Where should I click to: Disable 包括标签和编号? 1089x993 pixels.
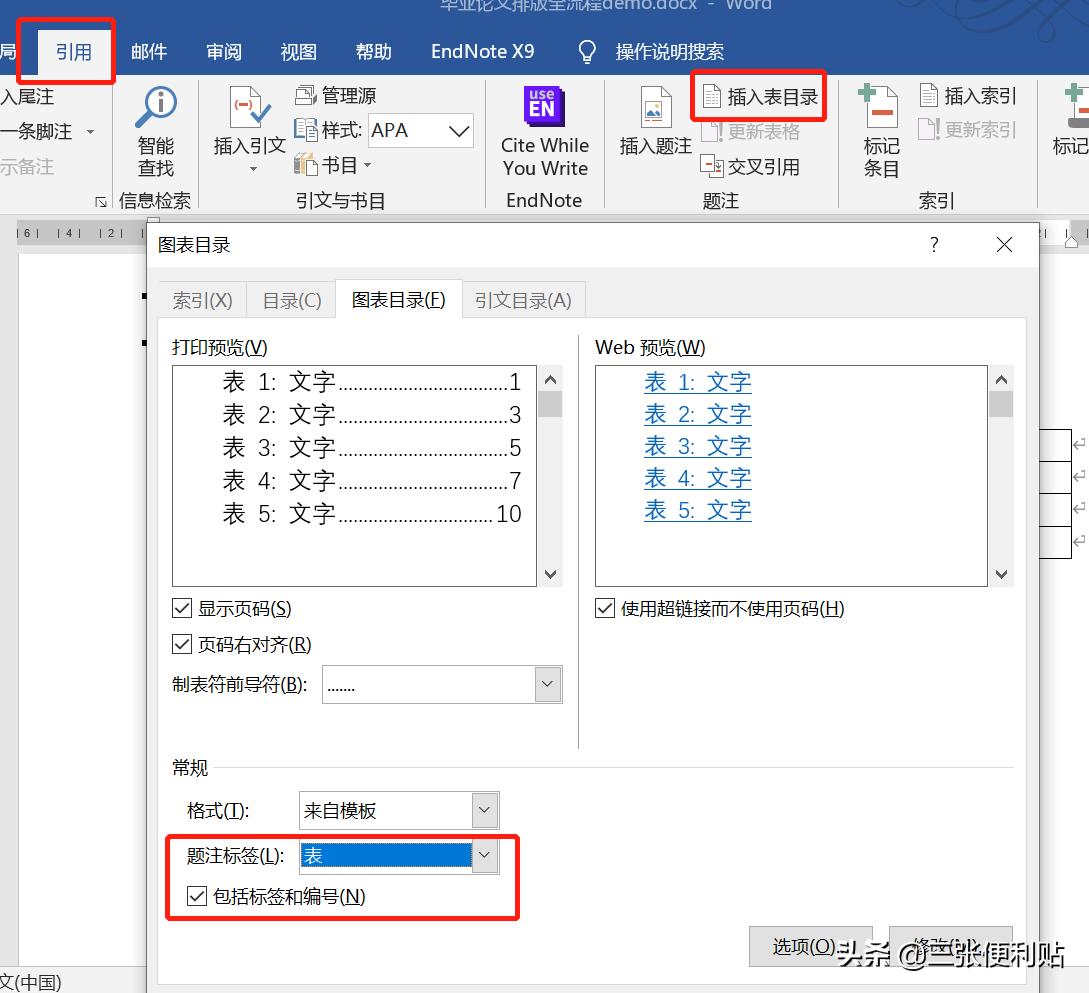pyautogui.click(x=197, y=897)
